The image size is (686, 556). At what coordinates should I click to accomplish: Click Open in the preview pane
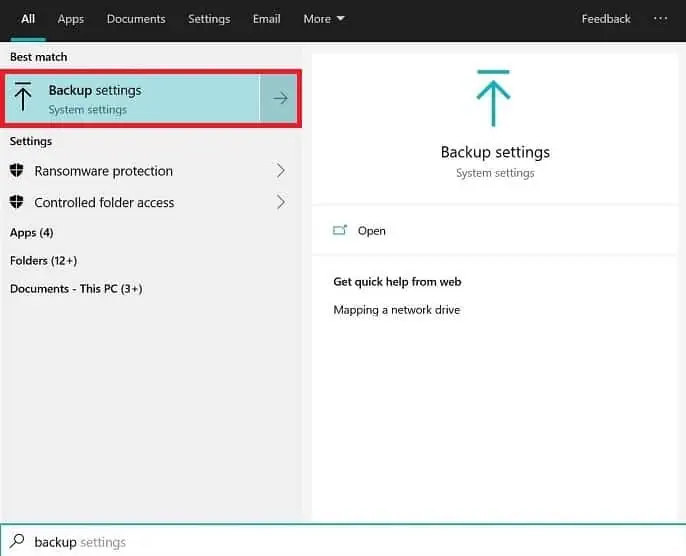371,231
